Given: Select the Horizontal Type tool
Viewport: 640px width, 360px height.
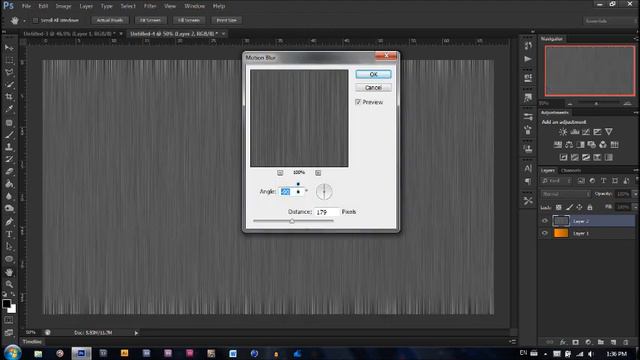Looking at the screenshot, I should 9,234.
